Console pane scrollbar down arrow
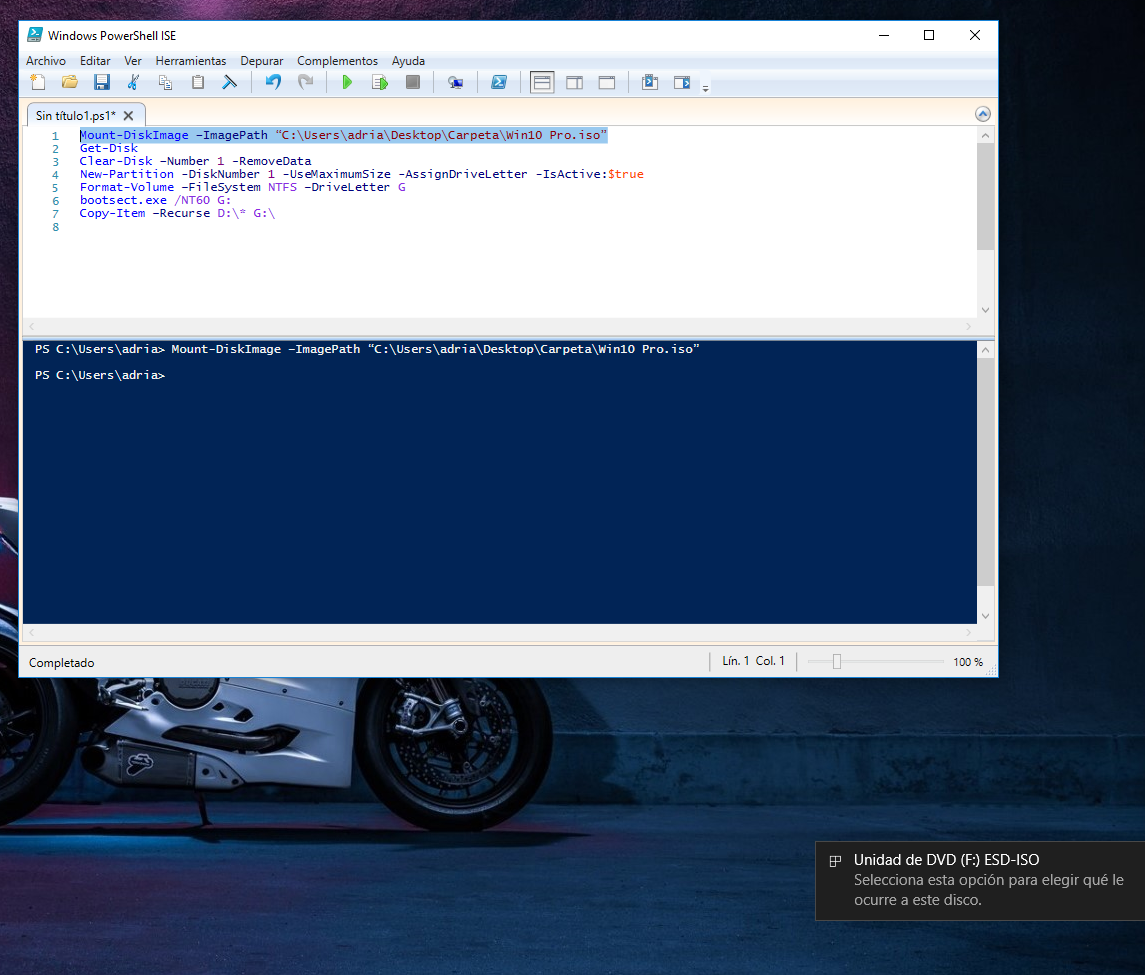1145x975 pixels. click(x=985, y=616)
